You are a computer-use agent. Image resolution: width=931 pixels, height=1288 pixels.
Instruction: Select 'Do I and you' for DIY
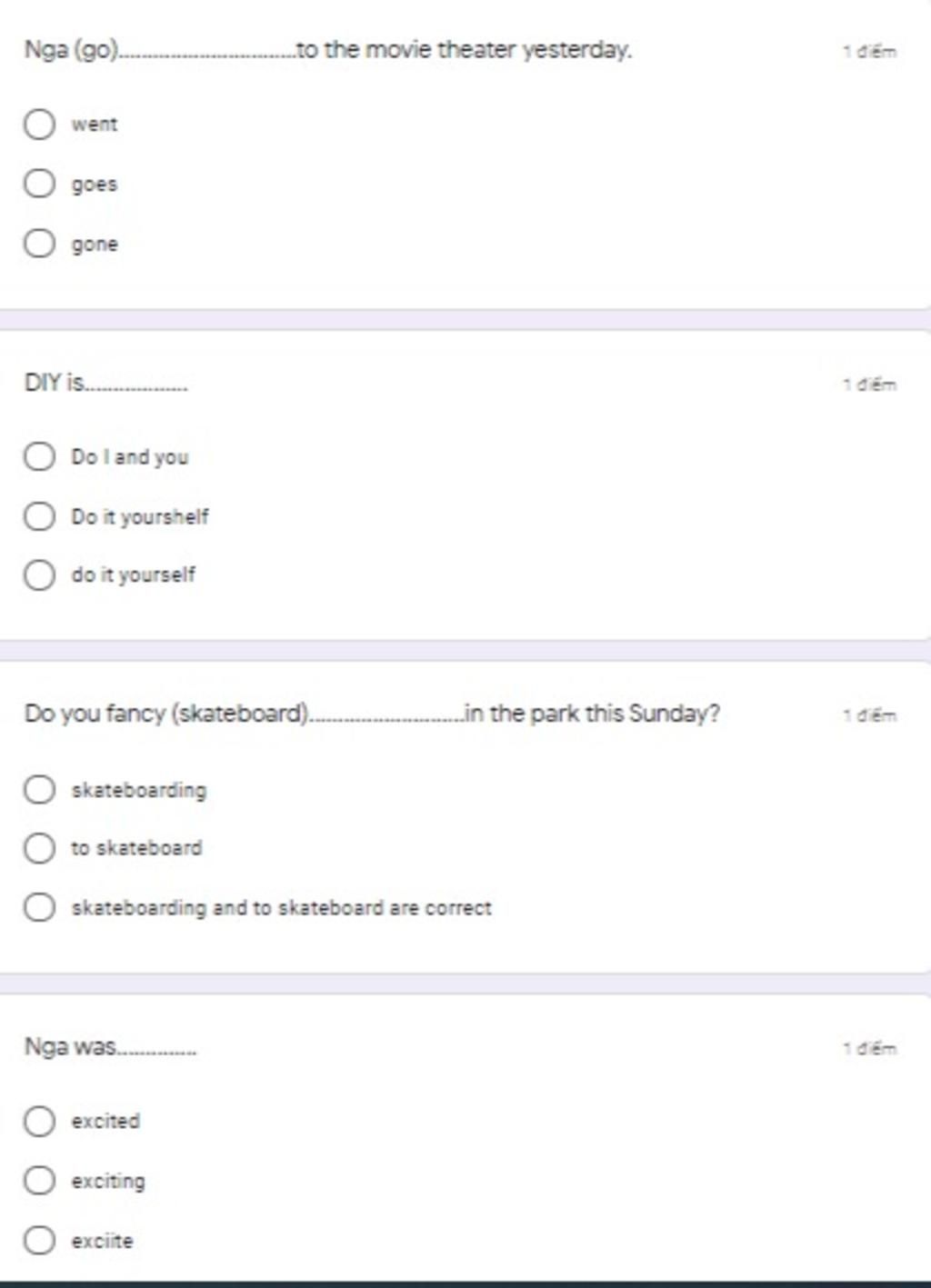[39, 456]
